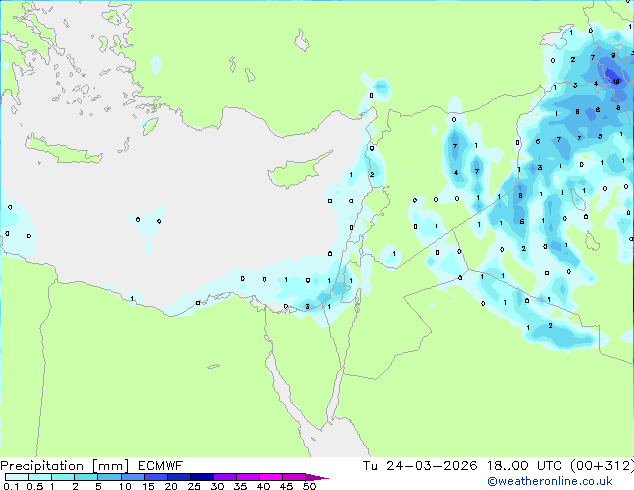Viewport: 634px width, 490px height.
Task: Click the legend label '0.5'
Action: (x=35, y=486)
